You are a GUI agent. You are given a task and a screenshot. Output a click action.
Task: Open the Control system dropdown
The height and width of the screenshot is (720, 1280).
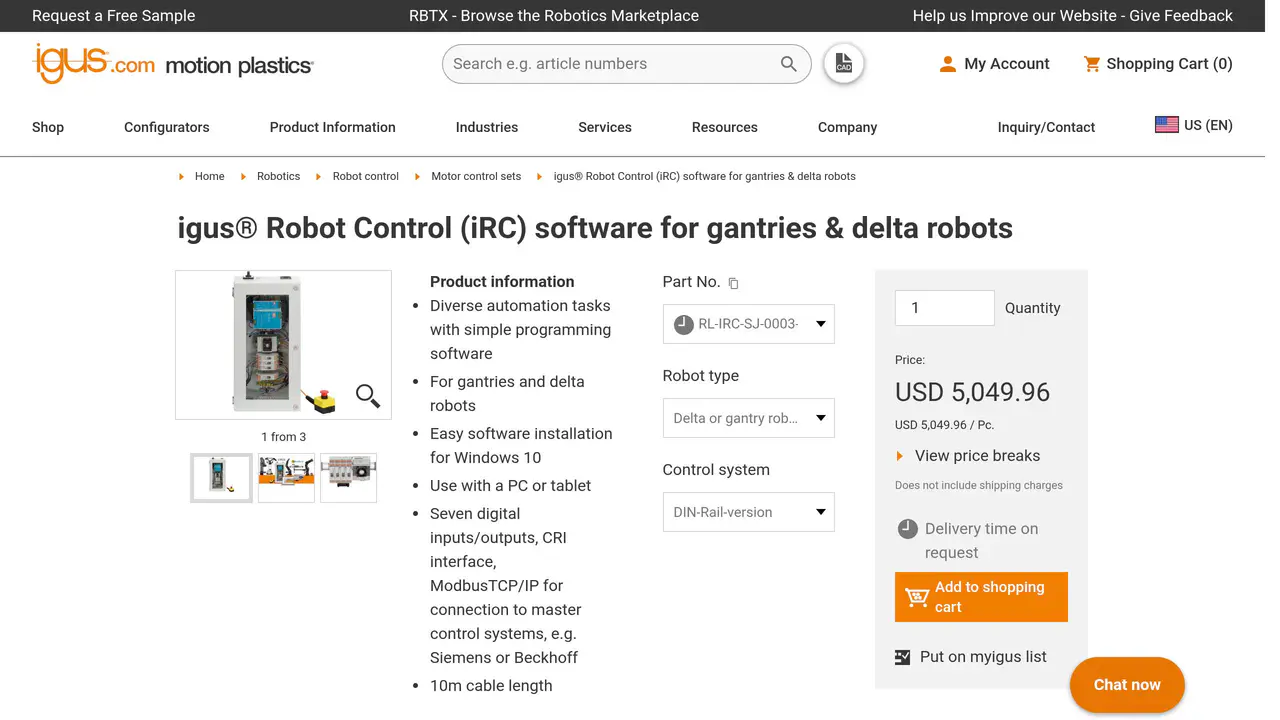748,512
